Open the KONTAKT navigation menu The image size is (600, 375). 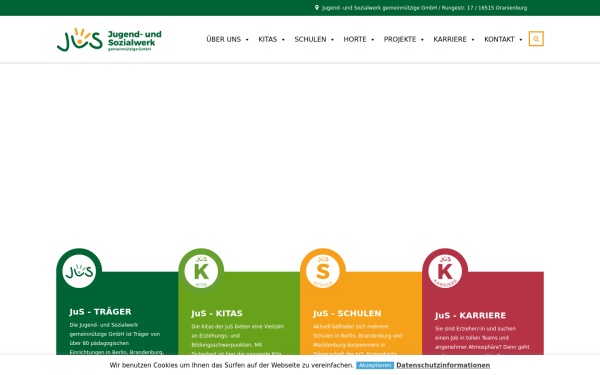click(503, 39)
